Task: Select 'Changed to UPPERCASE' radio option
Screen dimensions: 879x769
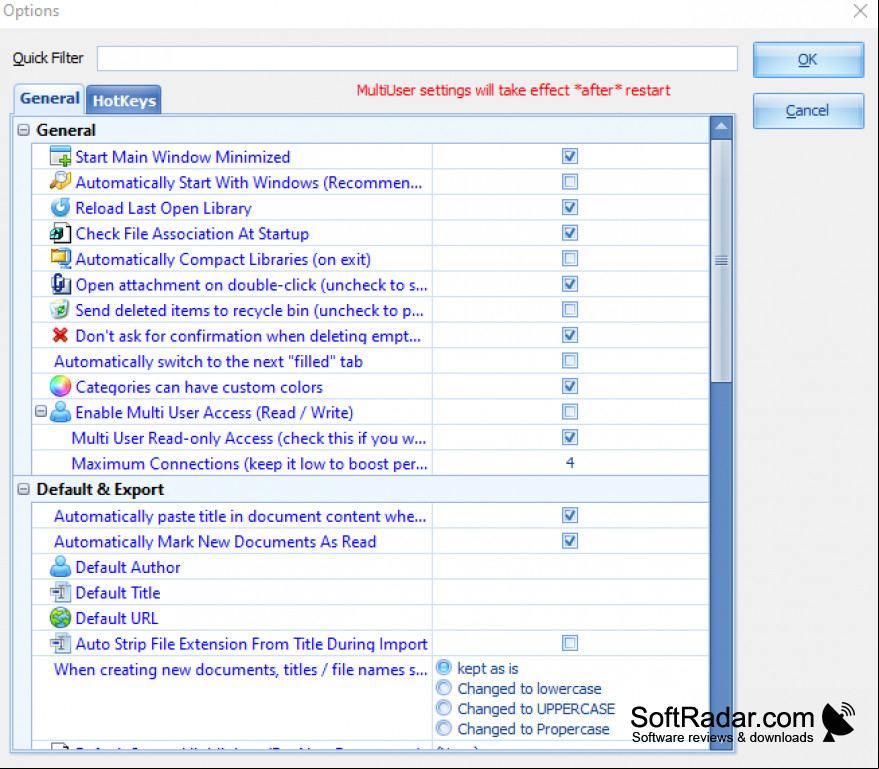Action: [443, 708]
